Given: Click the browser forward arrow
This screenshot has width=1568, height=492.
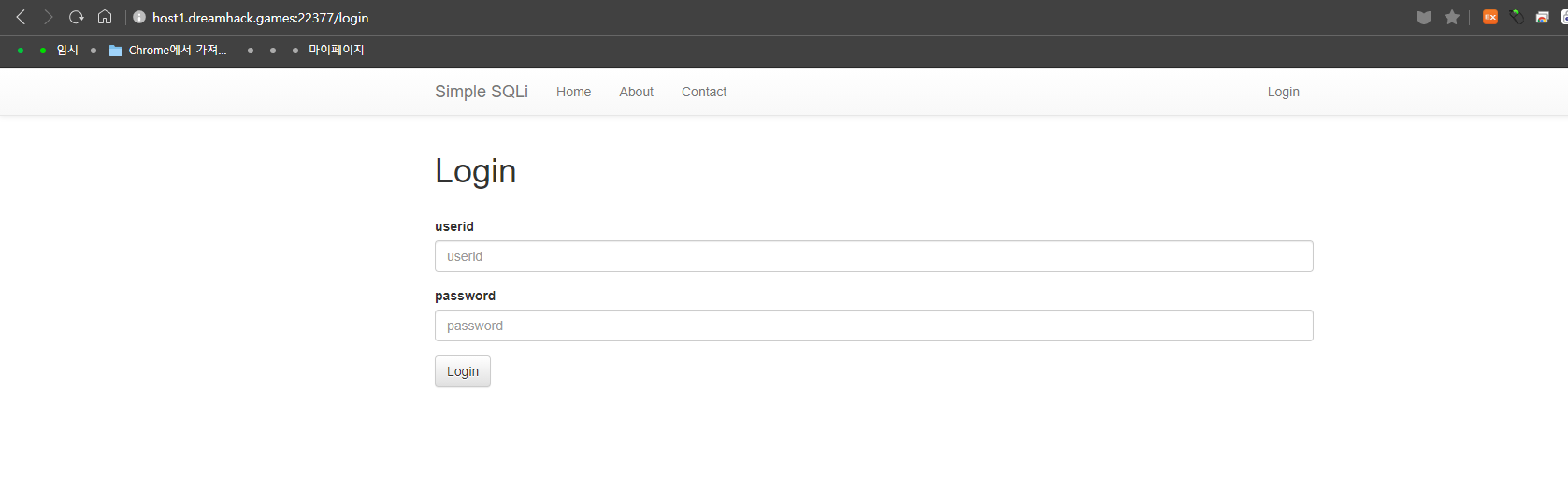Looking at the screenshot, I should [49, 17].
